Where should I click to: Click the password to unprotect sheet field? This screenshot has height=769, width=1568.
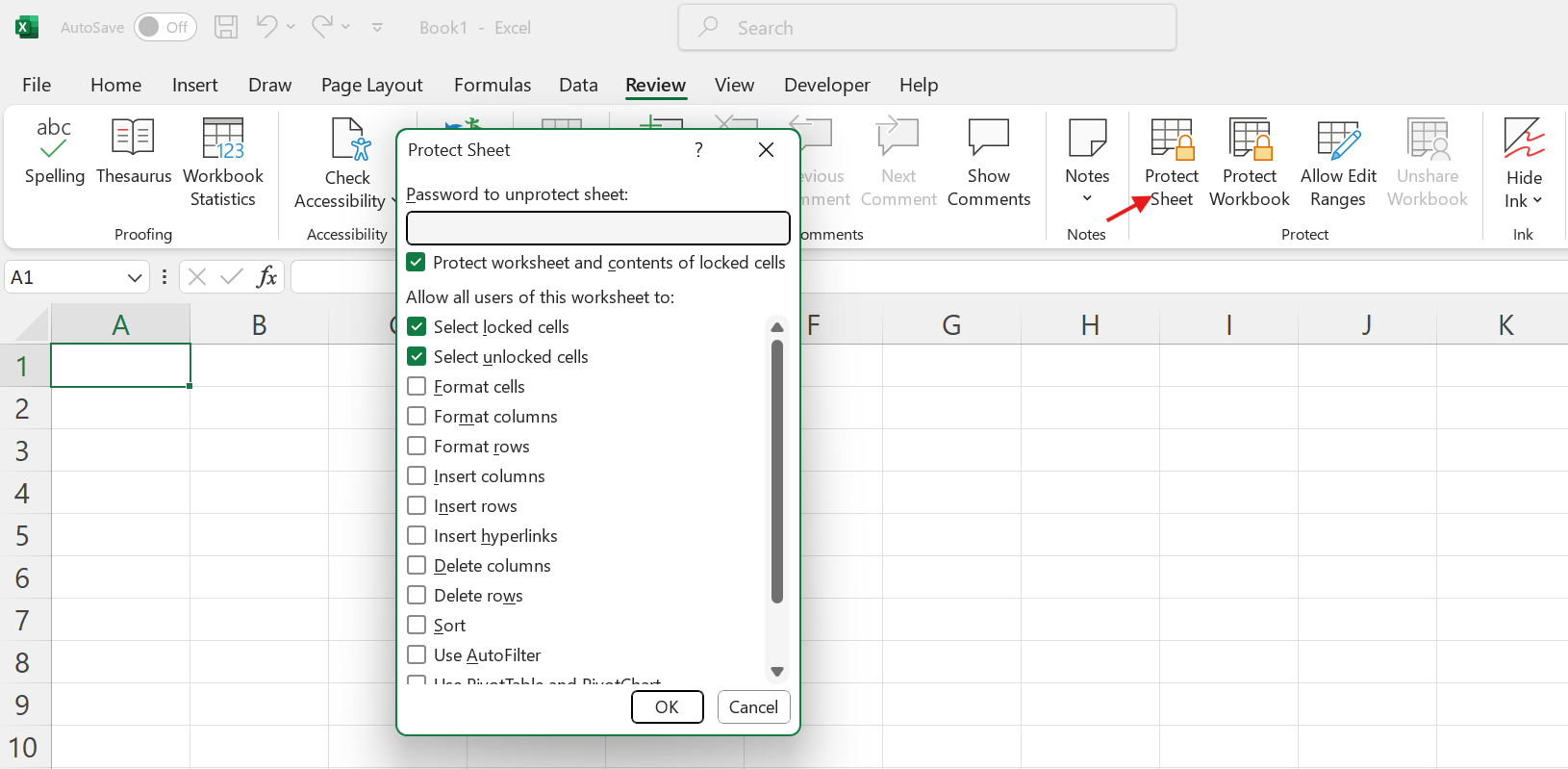tap(597, 228)
